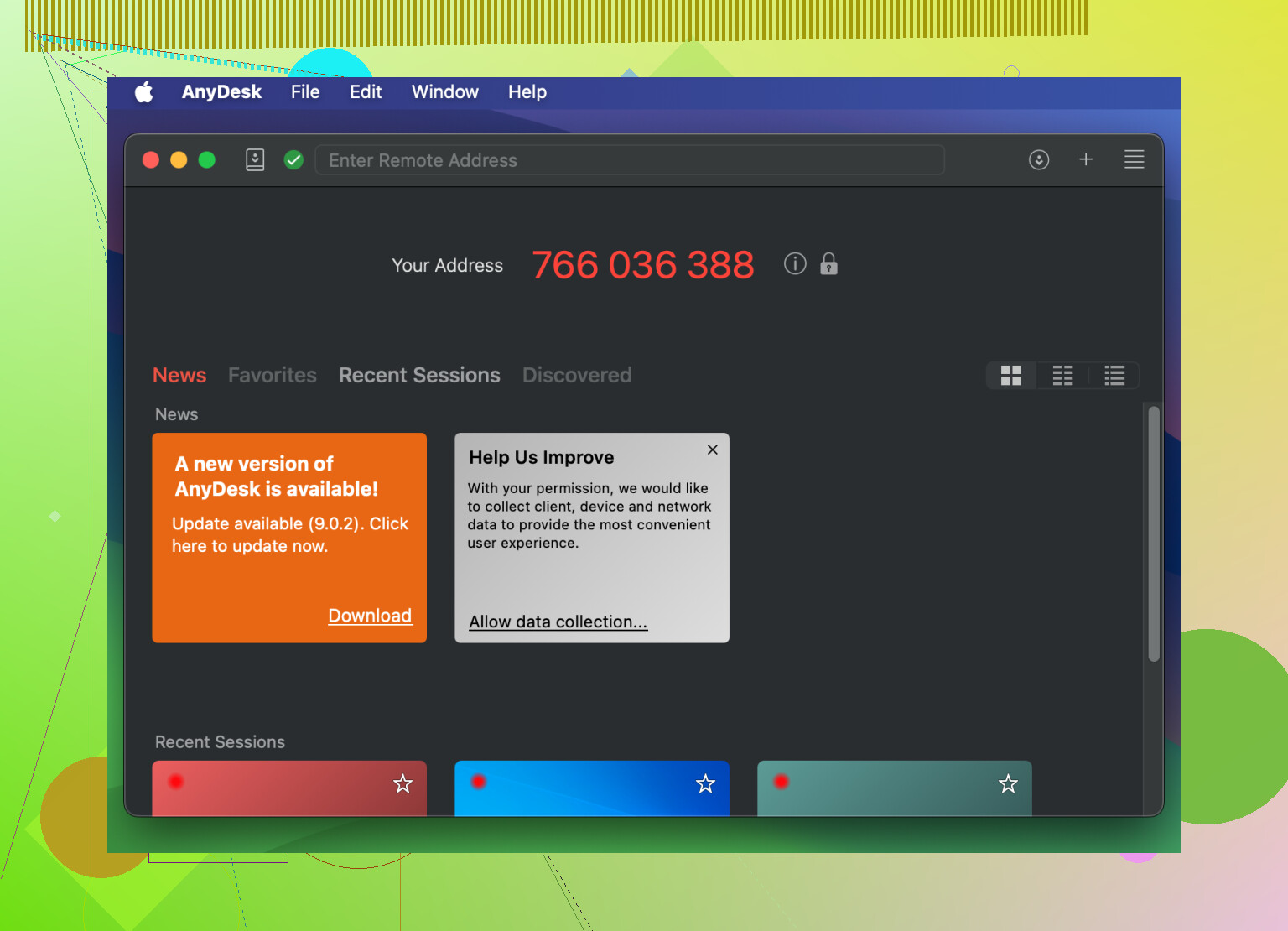
Task: Click the Your Address label
Action: [448, 265]
